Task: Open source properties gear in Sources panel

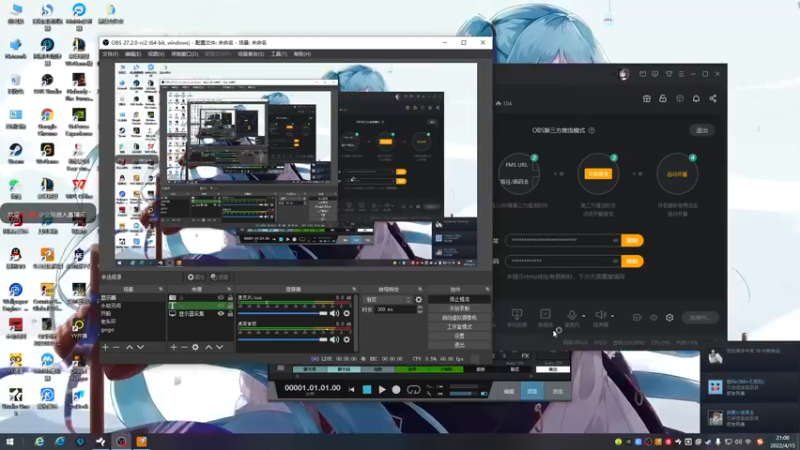Action: 195,347
